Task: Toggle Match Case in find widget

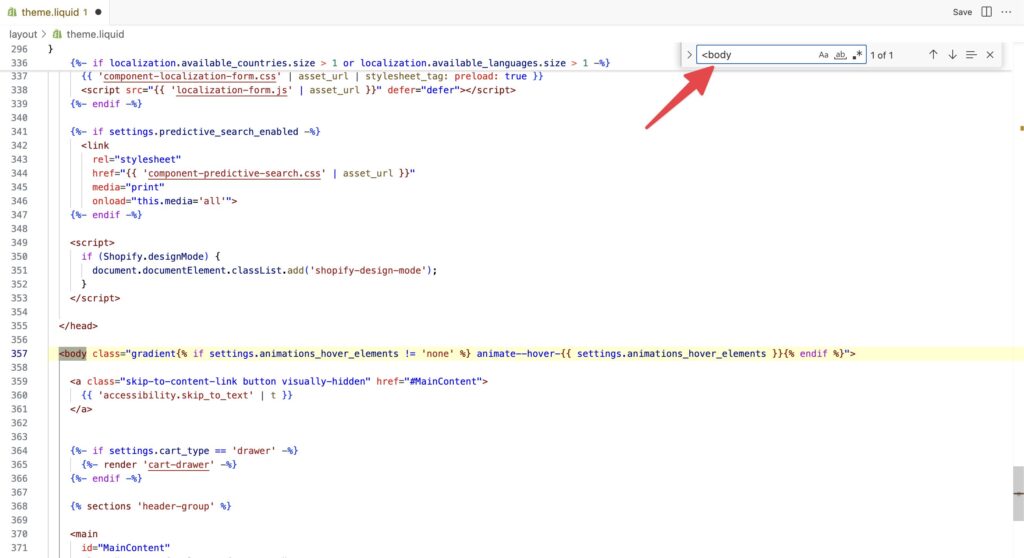Action: pyautogui.click(x=823, y=55)
